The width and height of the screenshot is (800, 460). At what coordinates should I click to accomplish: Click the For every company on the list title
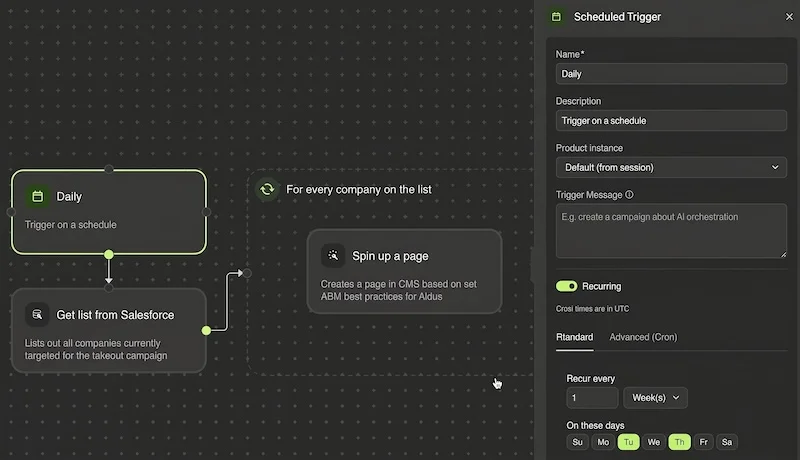click(x=359, y=190)
